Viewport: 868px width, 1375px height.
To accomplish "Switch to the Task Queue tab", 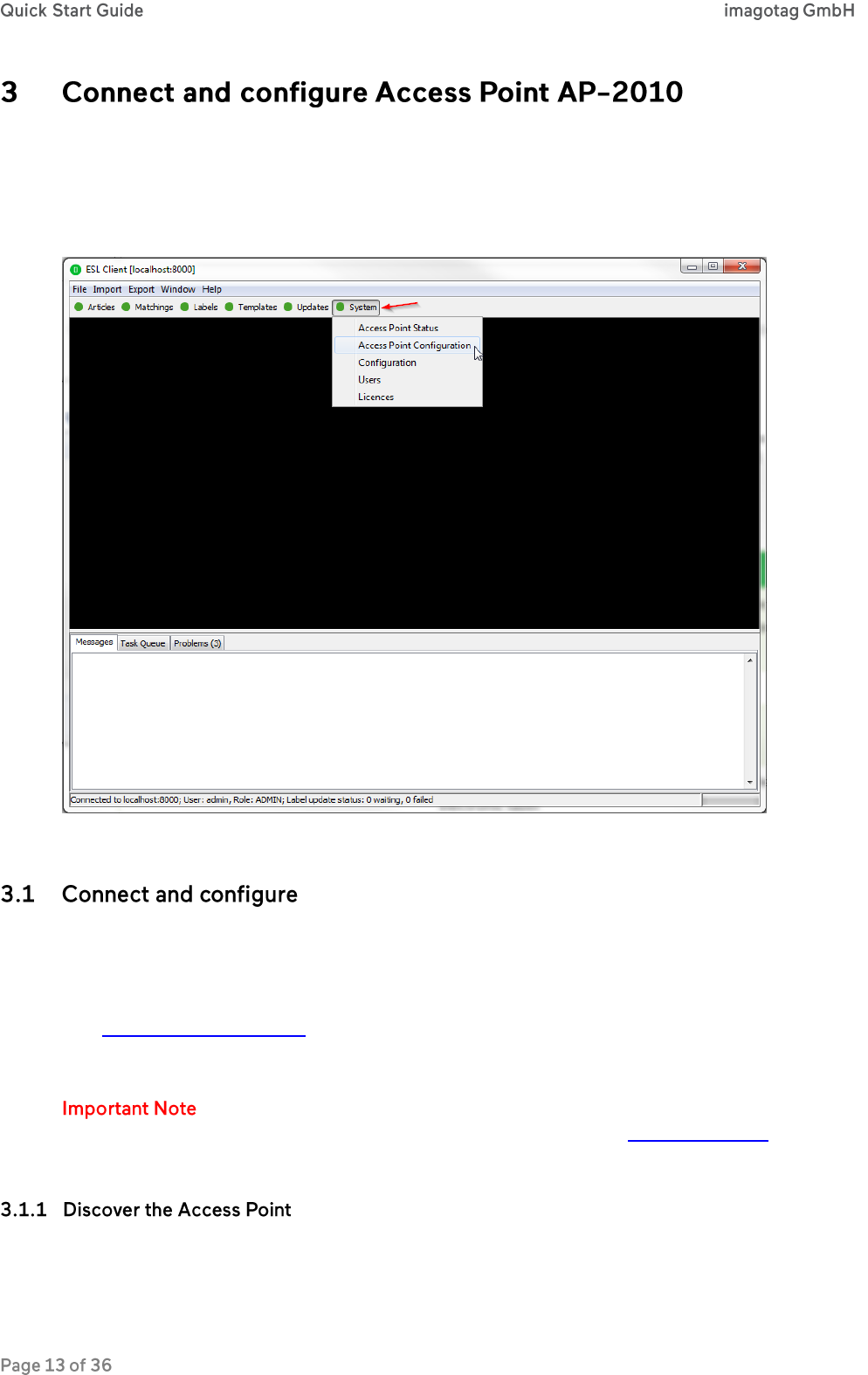I will tap(142, 644).
